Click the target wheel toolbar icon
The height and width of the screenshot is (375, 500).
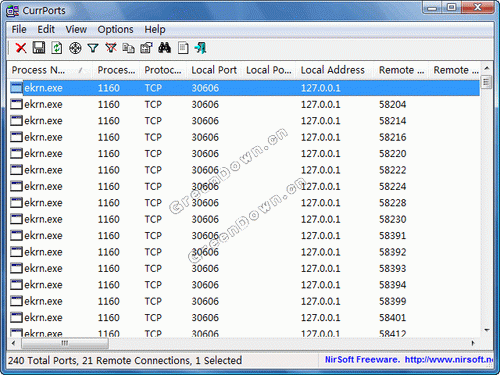click(x=75, y=48)
